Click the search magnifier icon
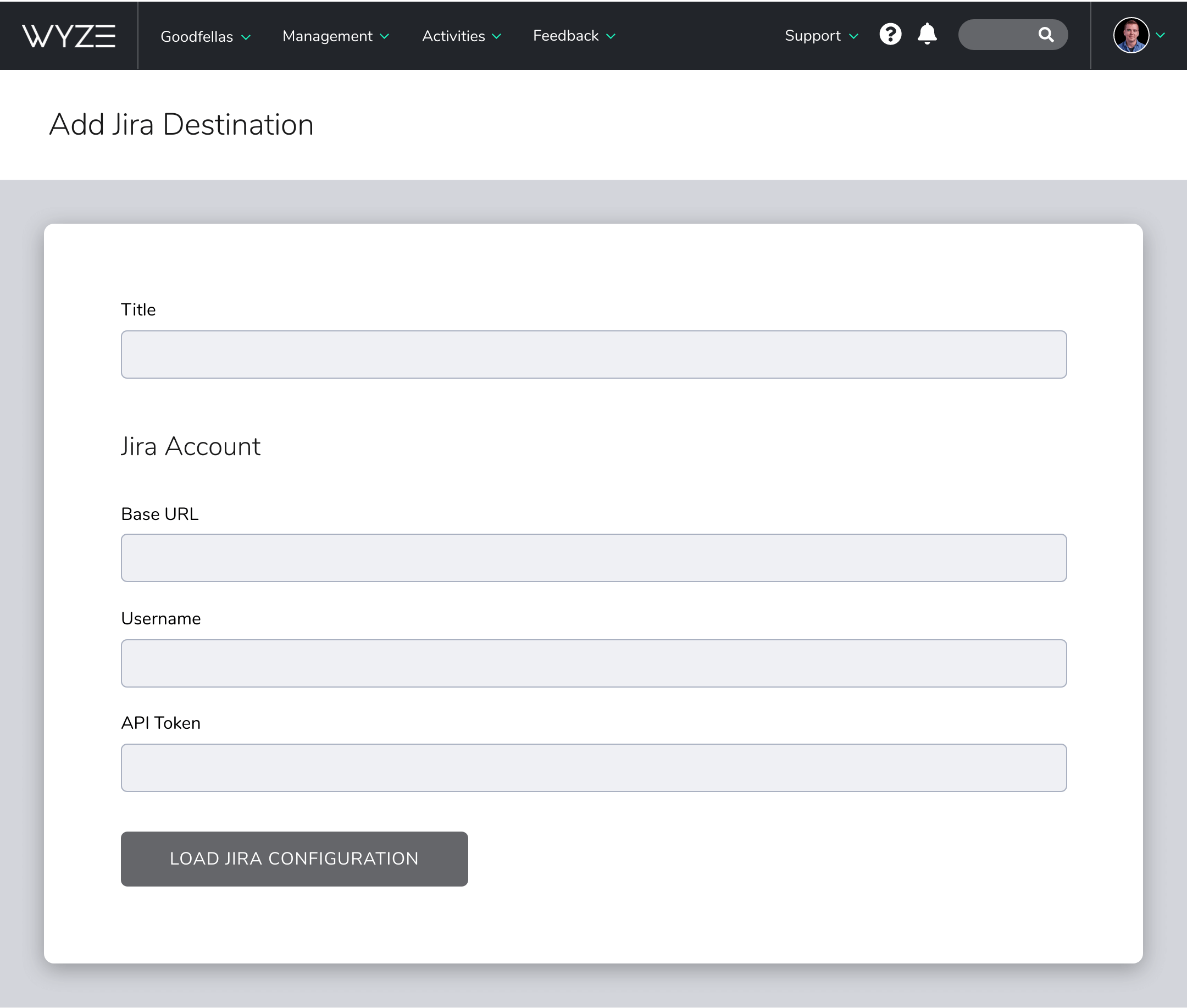 (x=1046, y=34)
